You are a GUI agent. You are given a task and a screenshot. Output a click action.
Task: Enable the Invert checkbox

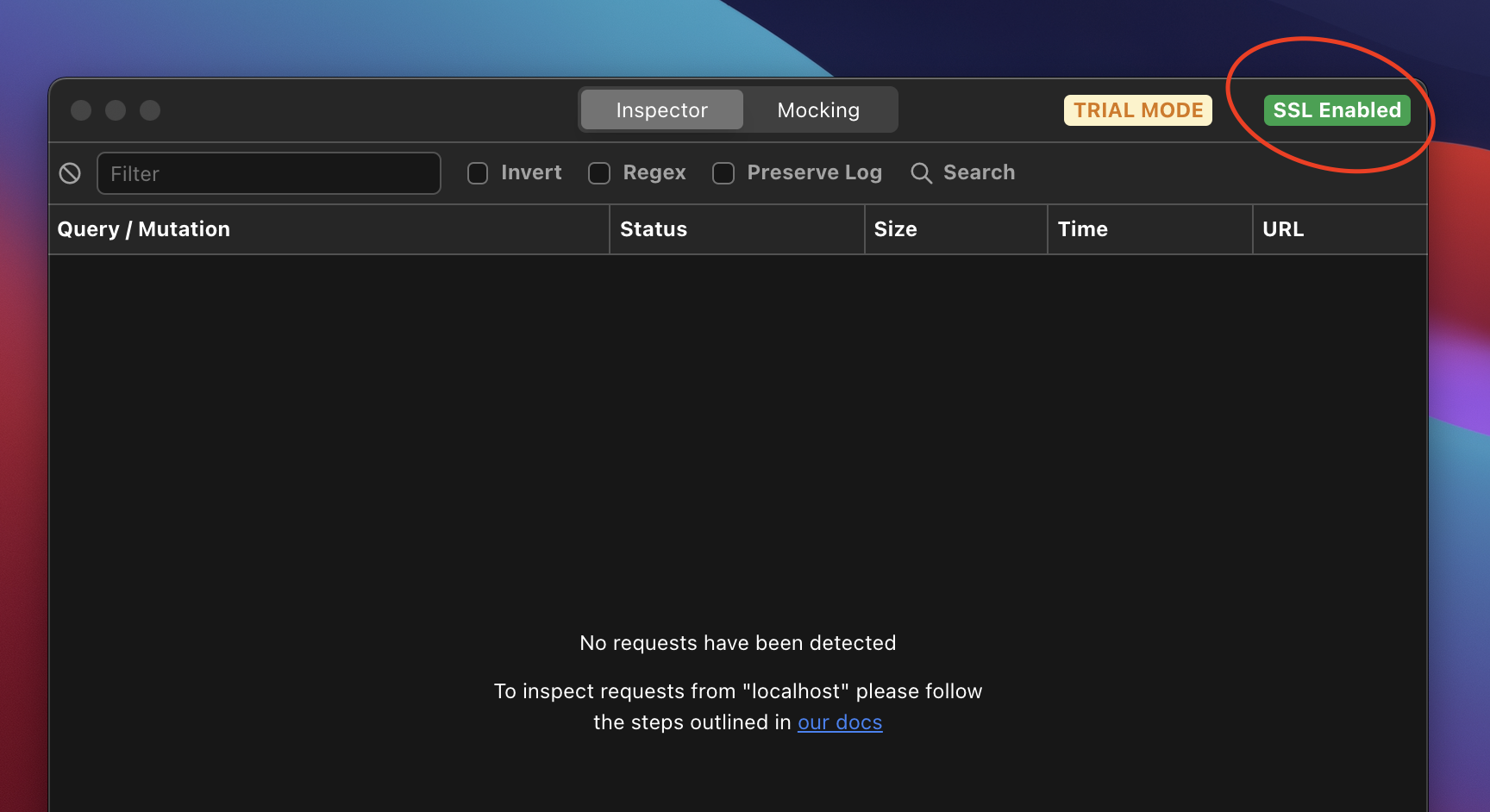coord(478,173)
